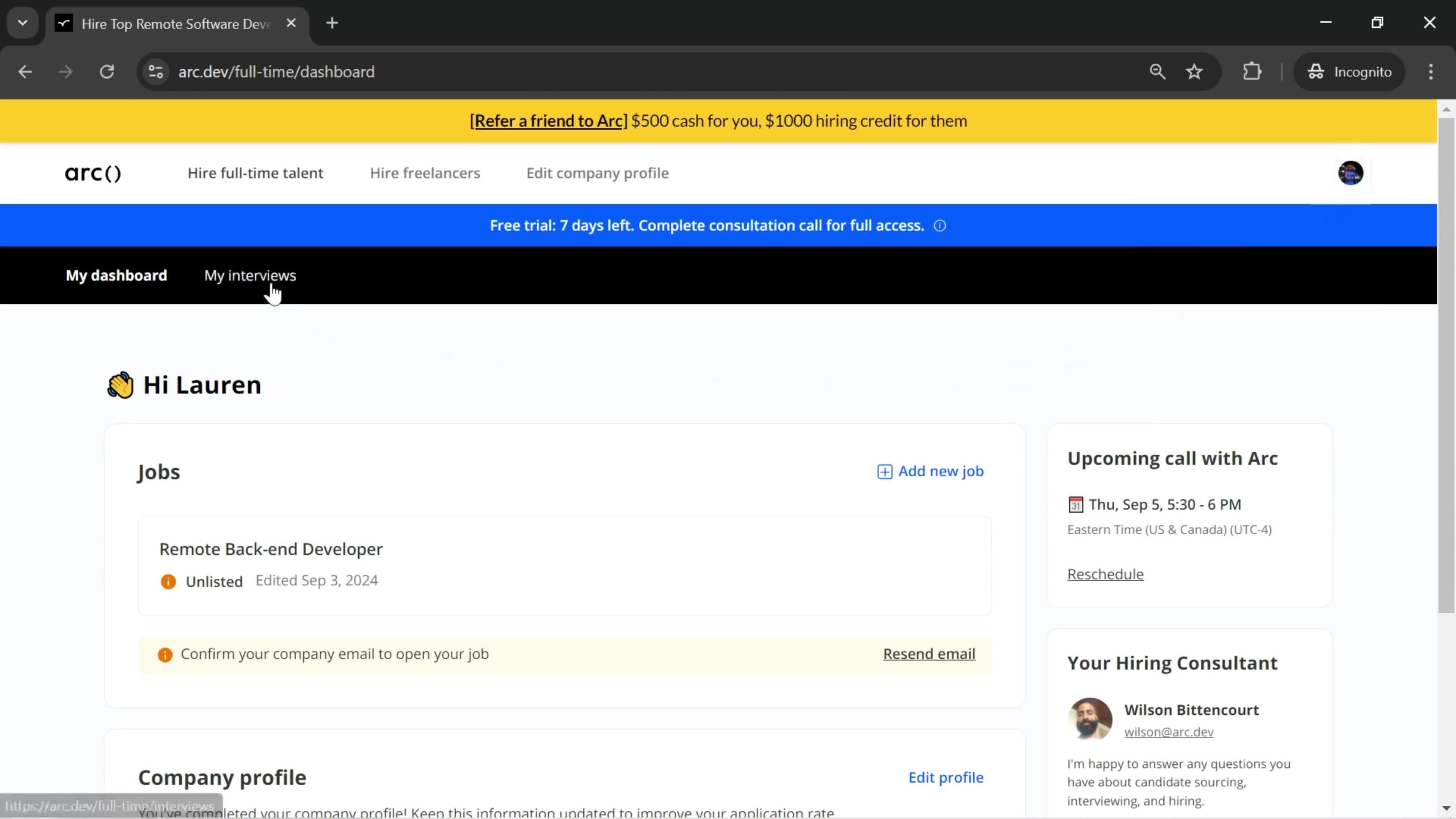Click scrollbar down arrow
Screen dimensions: 1456x819
click(x=1446, y=808)
